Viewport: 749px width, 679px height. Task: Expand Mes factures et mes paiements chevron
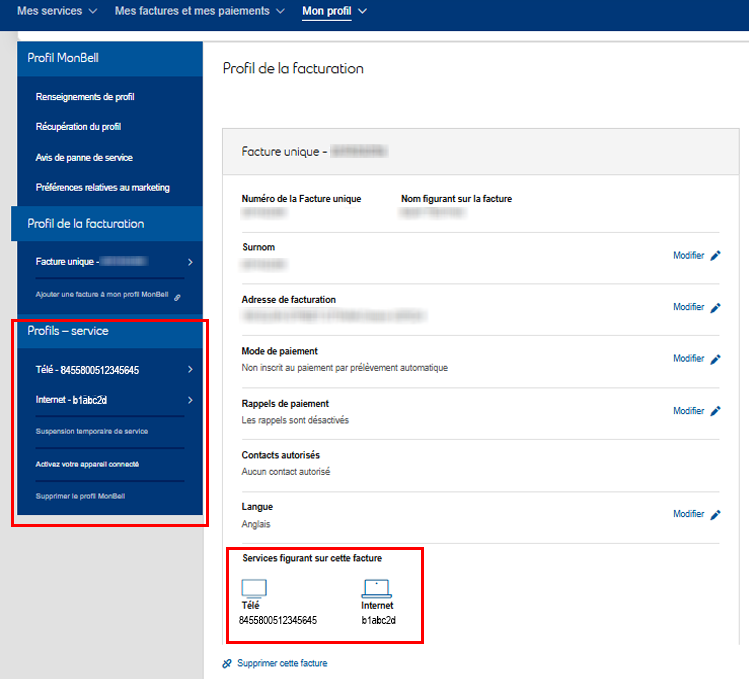click(280, 11)
